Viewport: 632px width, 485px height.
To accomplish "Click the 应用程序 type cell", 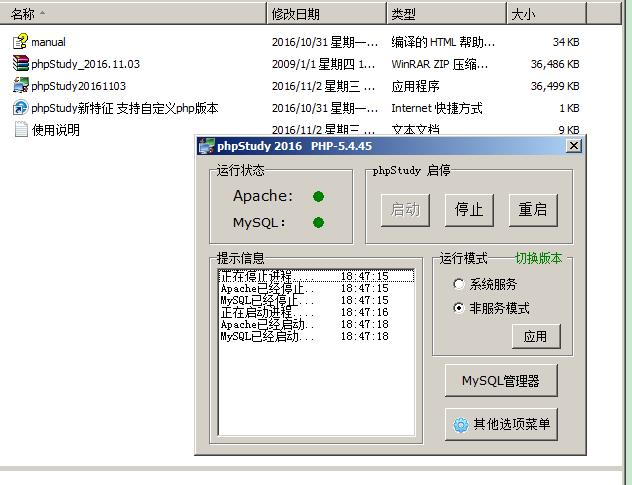I will (x=415, y=86).
